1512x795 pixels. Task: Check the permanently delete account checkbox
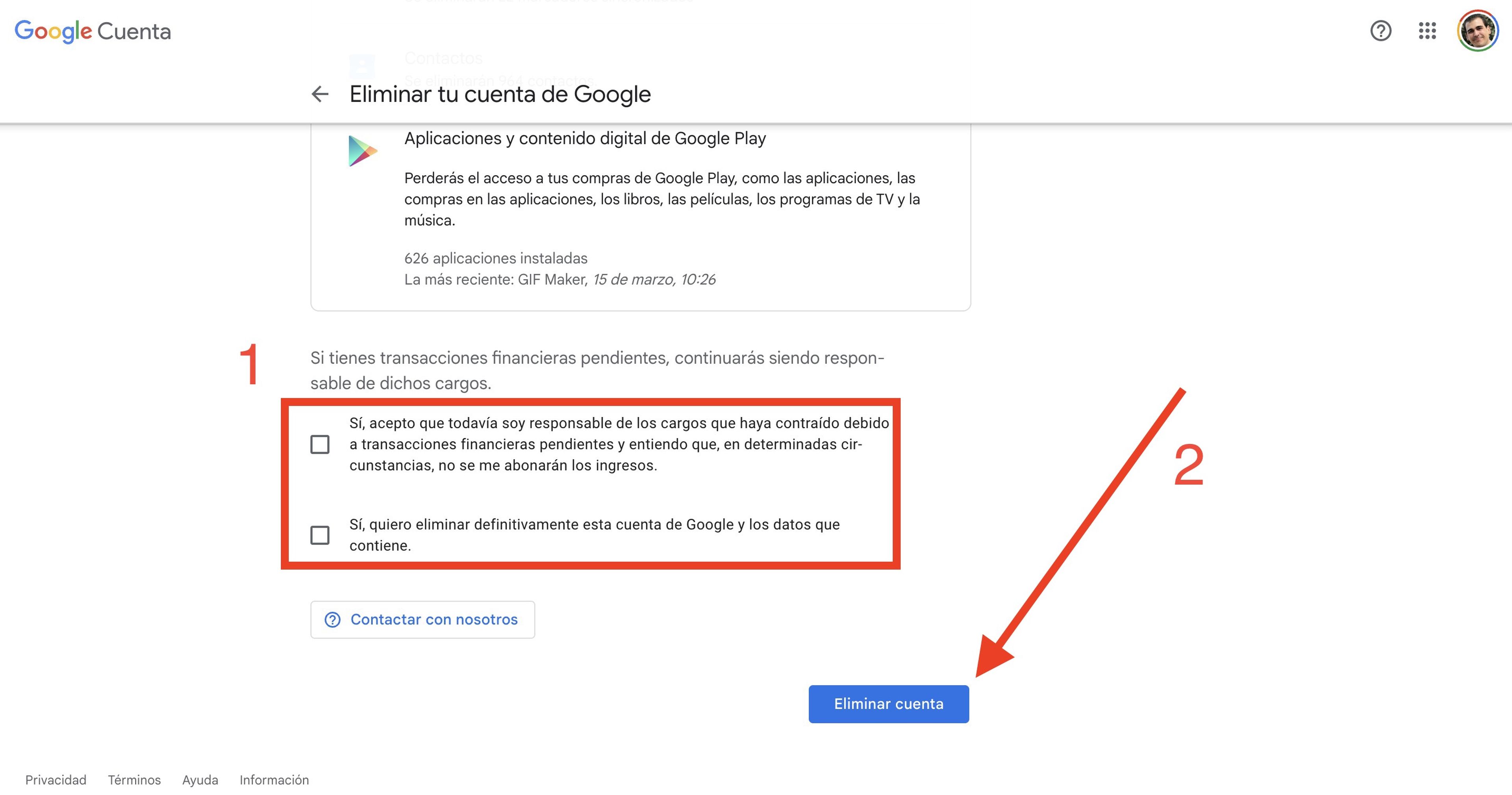tap(320, 535)
